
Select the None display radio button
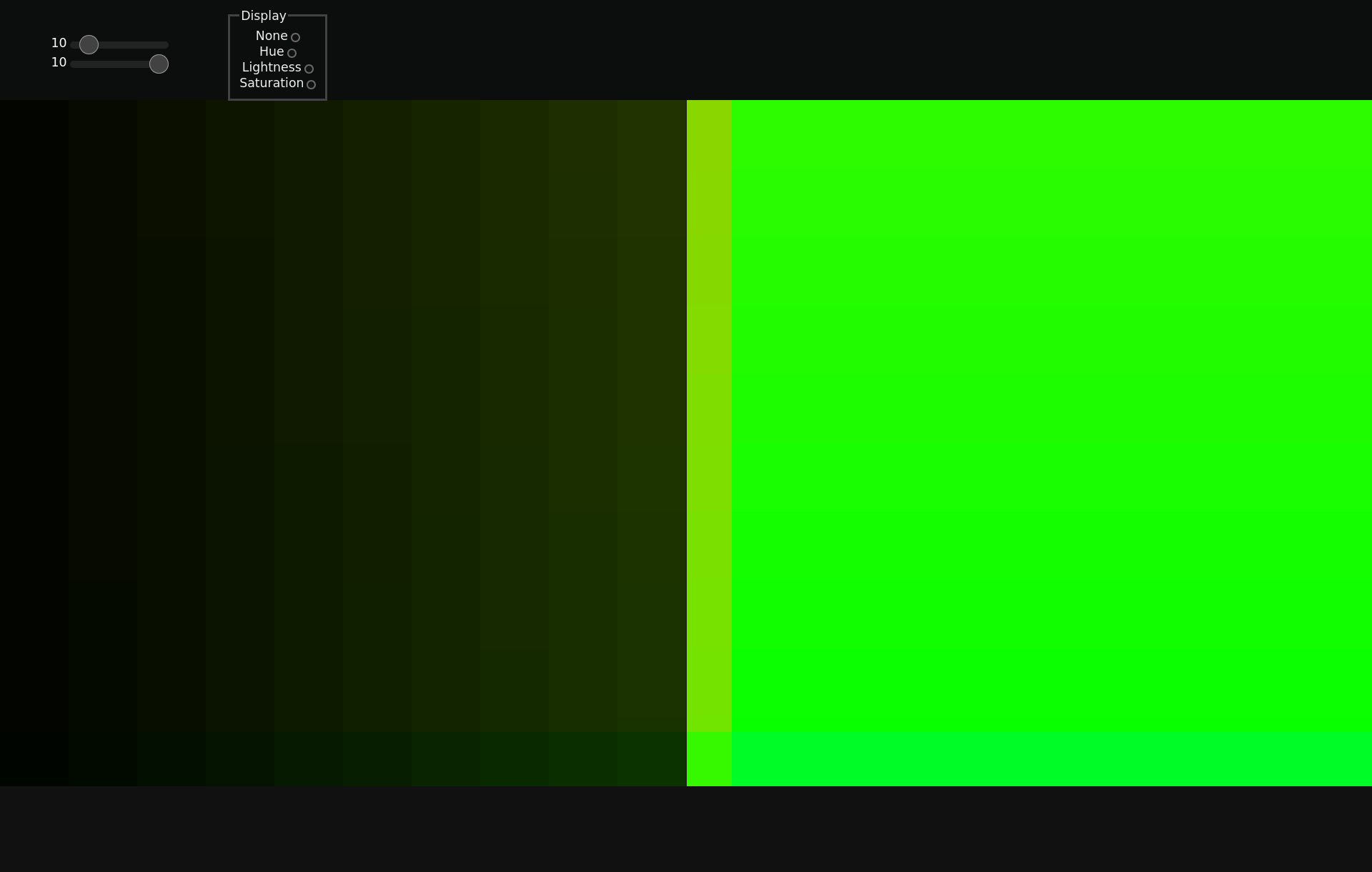pyautogui.click(x=295, y=37)
